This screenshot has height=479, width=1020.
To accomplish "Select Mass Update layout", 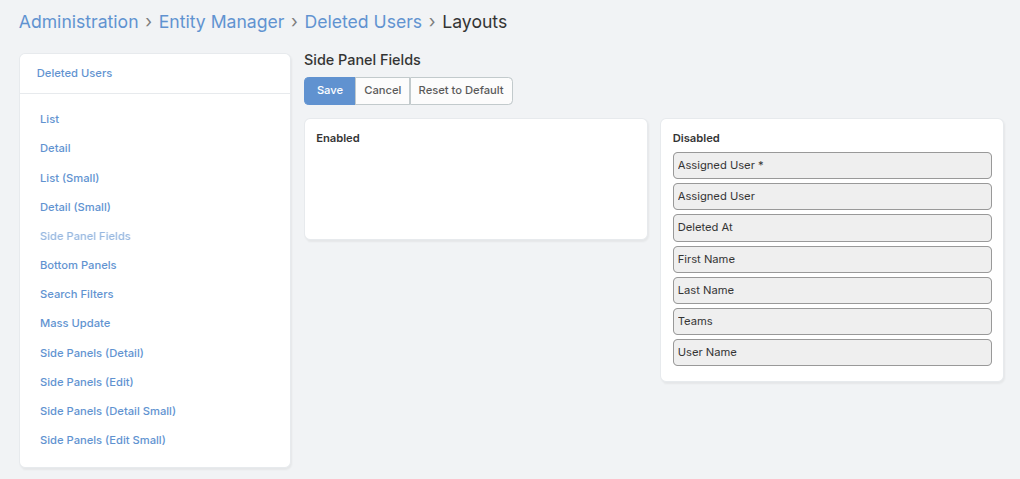I will [x=75, y=323].
